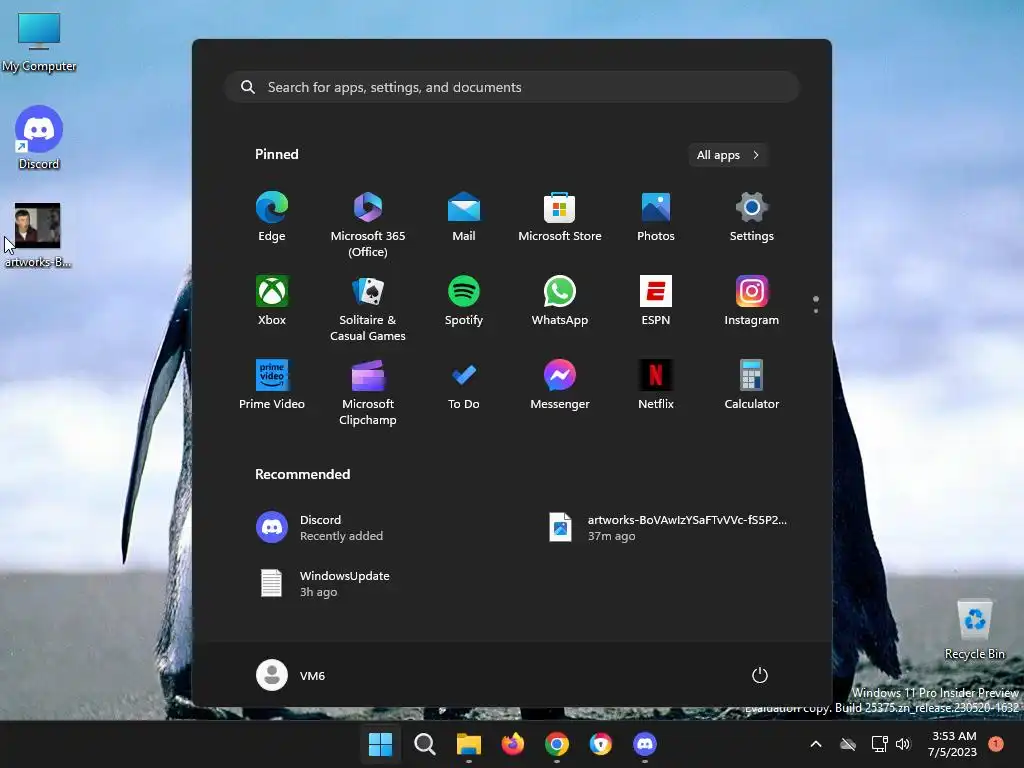Image resolution: width=1024 pixels, height=768 pixels.
Task: Open recommended artworks-BoVAwIzY image file
Action: point(669,528)
